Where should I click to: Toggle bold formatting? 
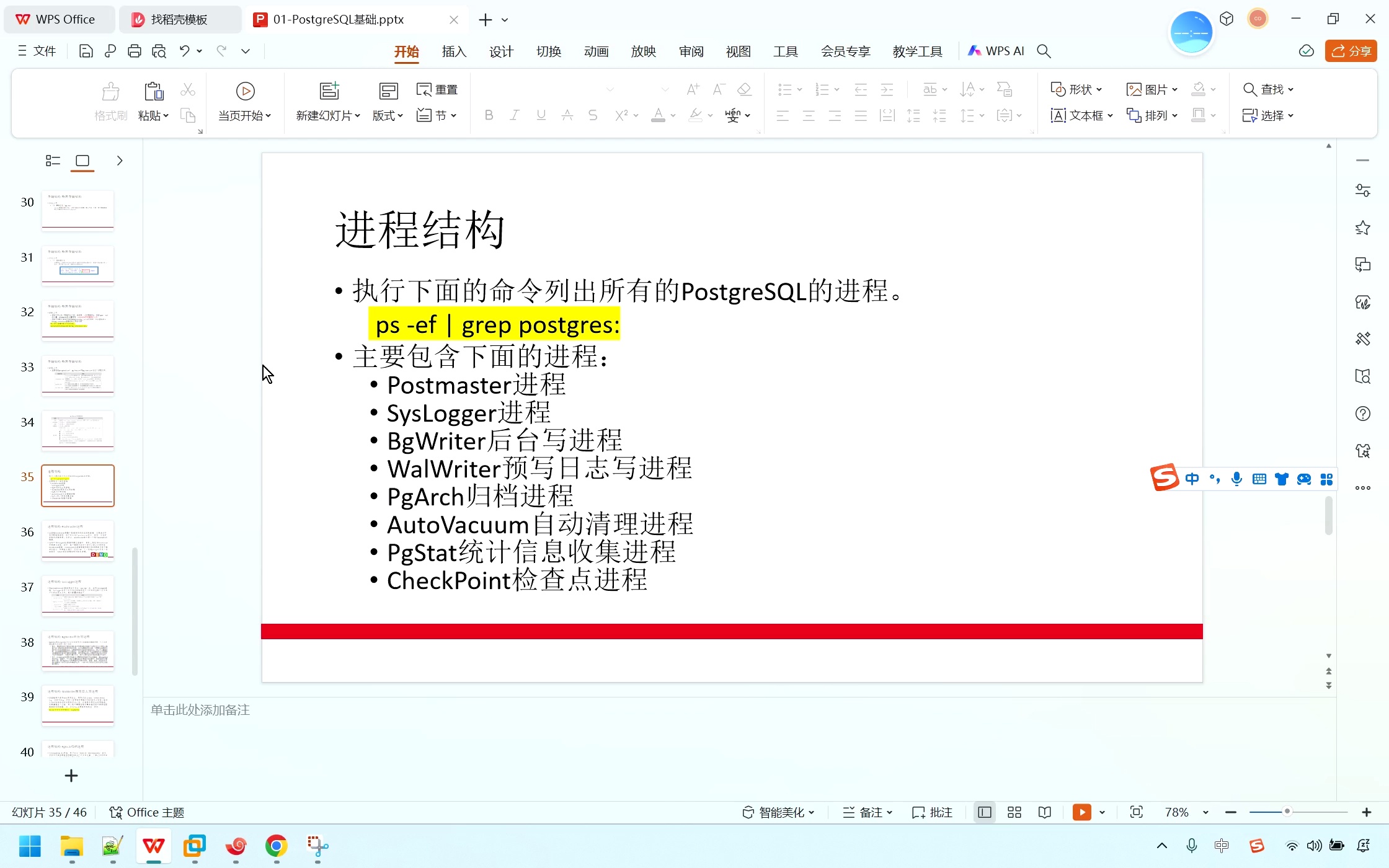[489, 115]
